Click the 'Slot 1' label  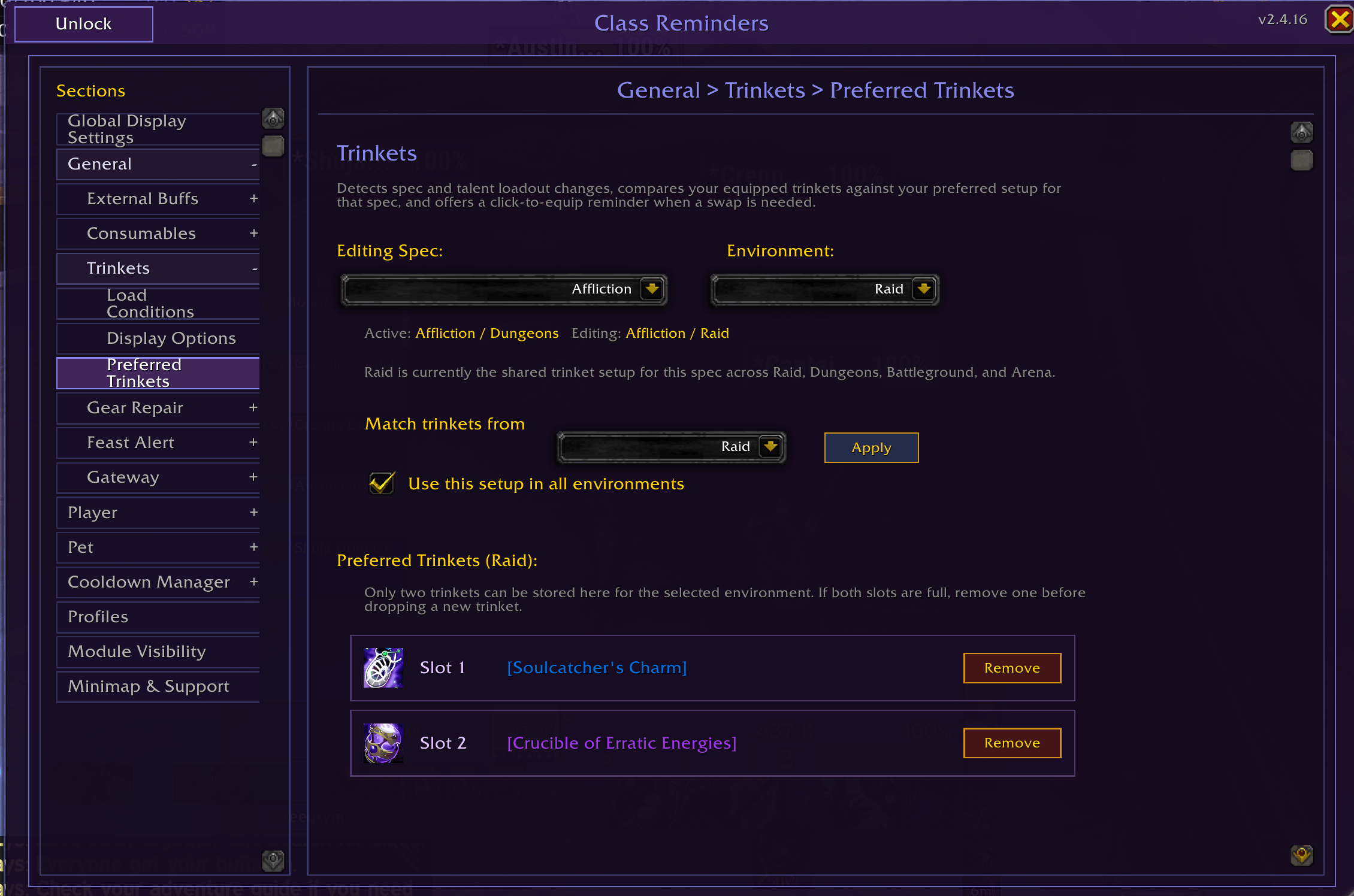point(443,668)
